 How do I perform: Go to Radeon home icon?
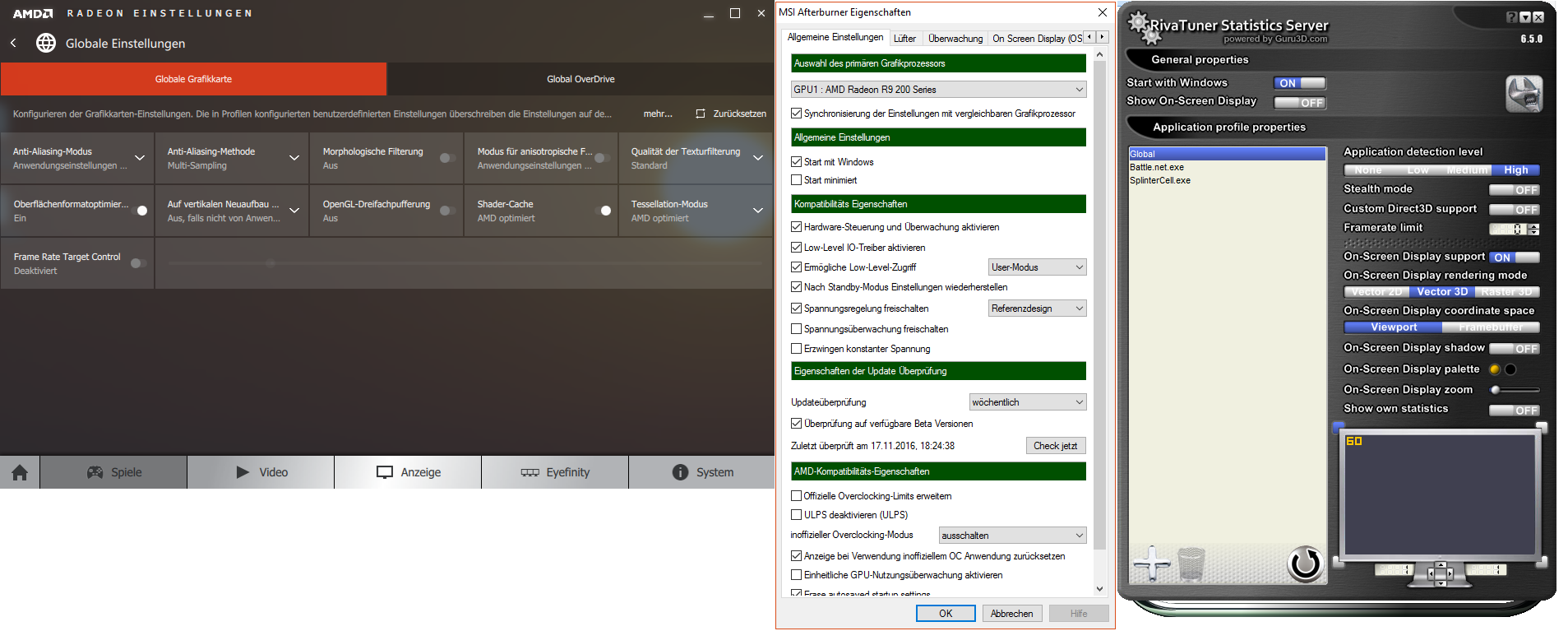pos(20,472)
